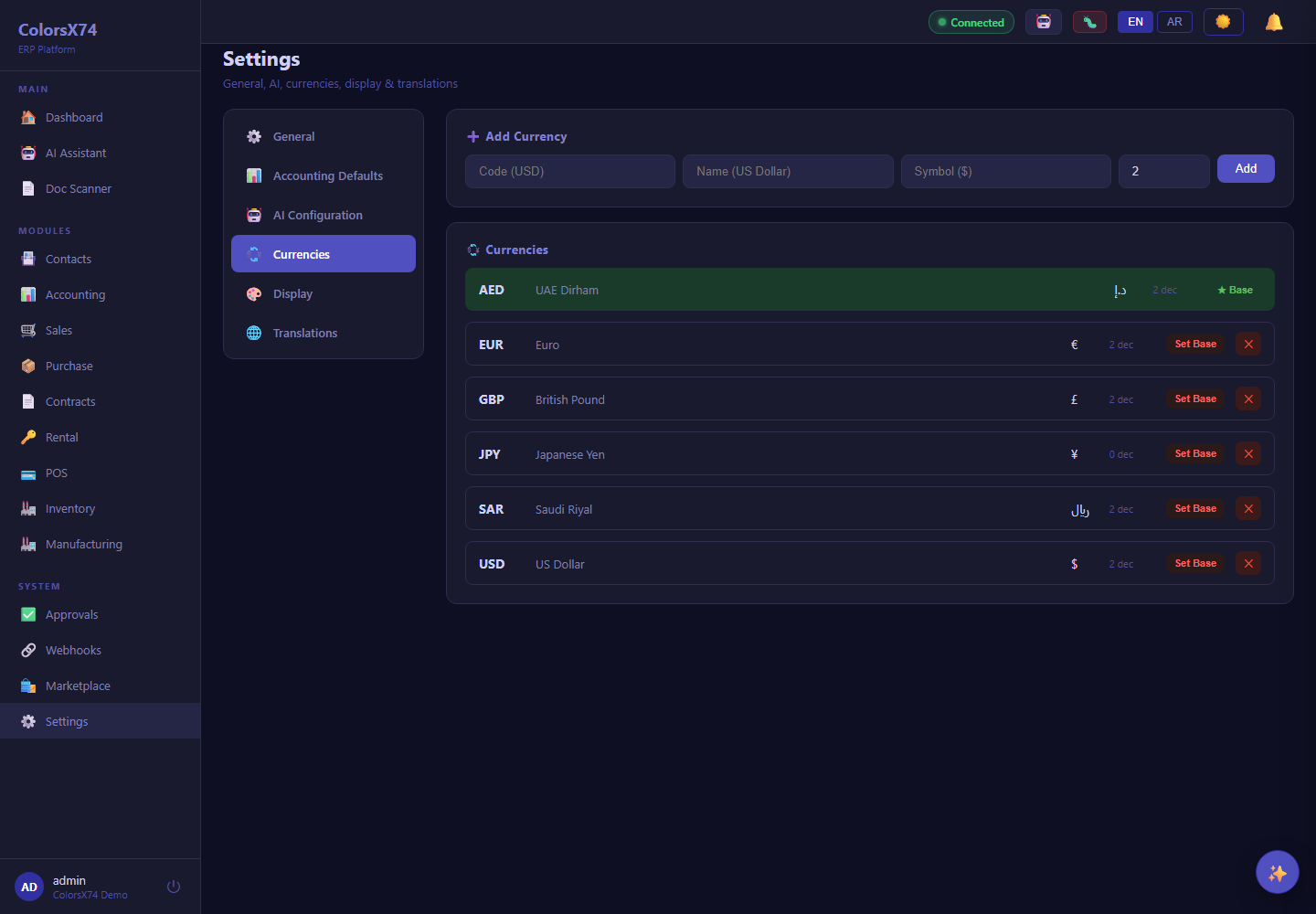Delete the SAR currency
Screen dimensions: 1316x914
tap(1248, 509)
